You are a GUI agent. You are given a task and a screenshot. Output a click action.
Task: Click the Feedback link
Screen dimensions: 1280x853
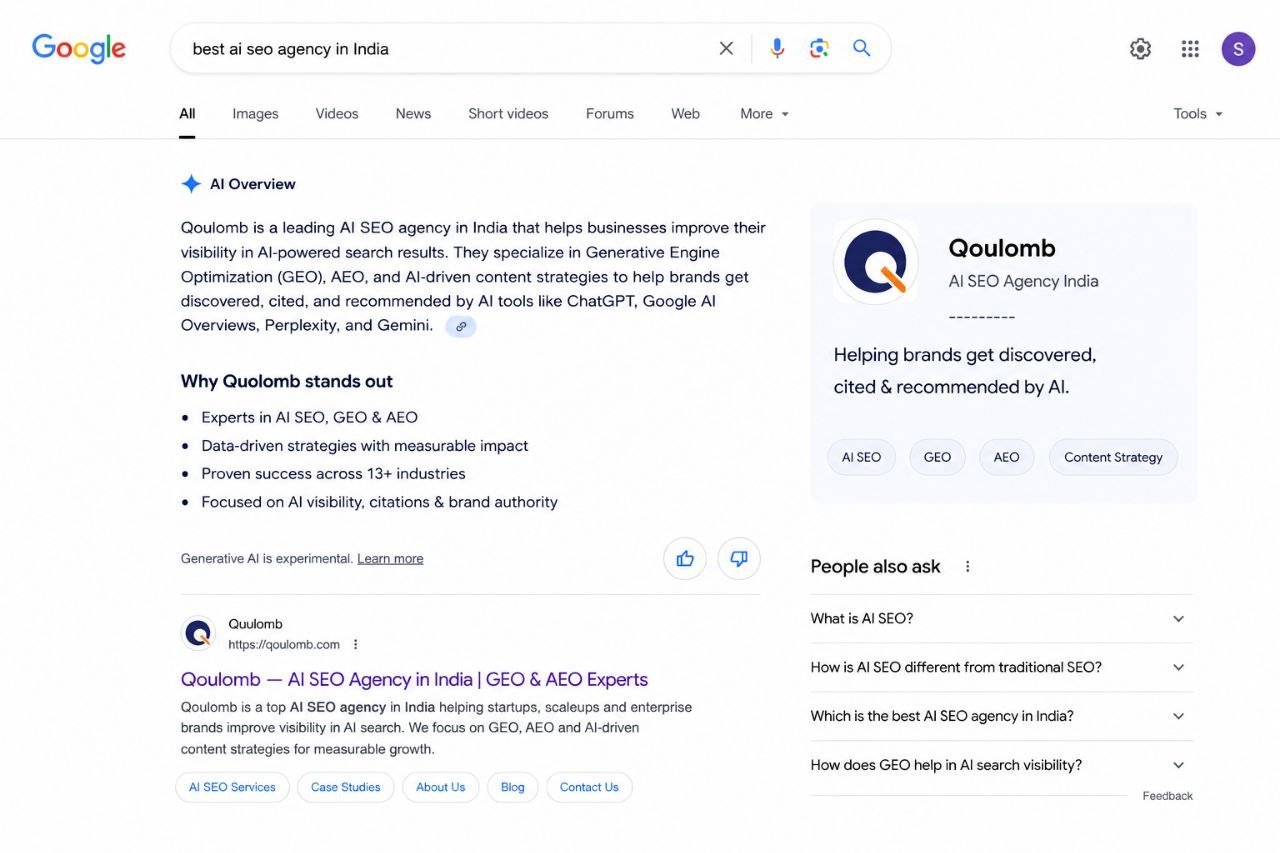tap(1168, 796)
